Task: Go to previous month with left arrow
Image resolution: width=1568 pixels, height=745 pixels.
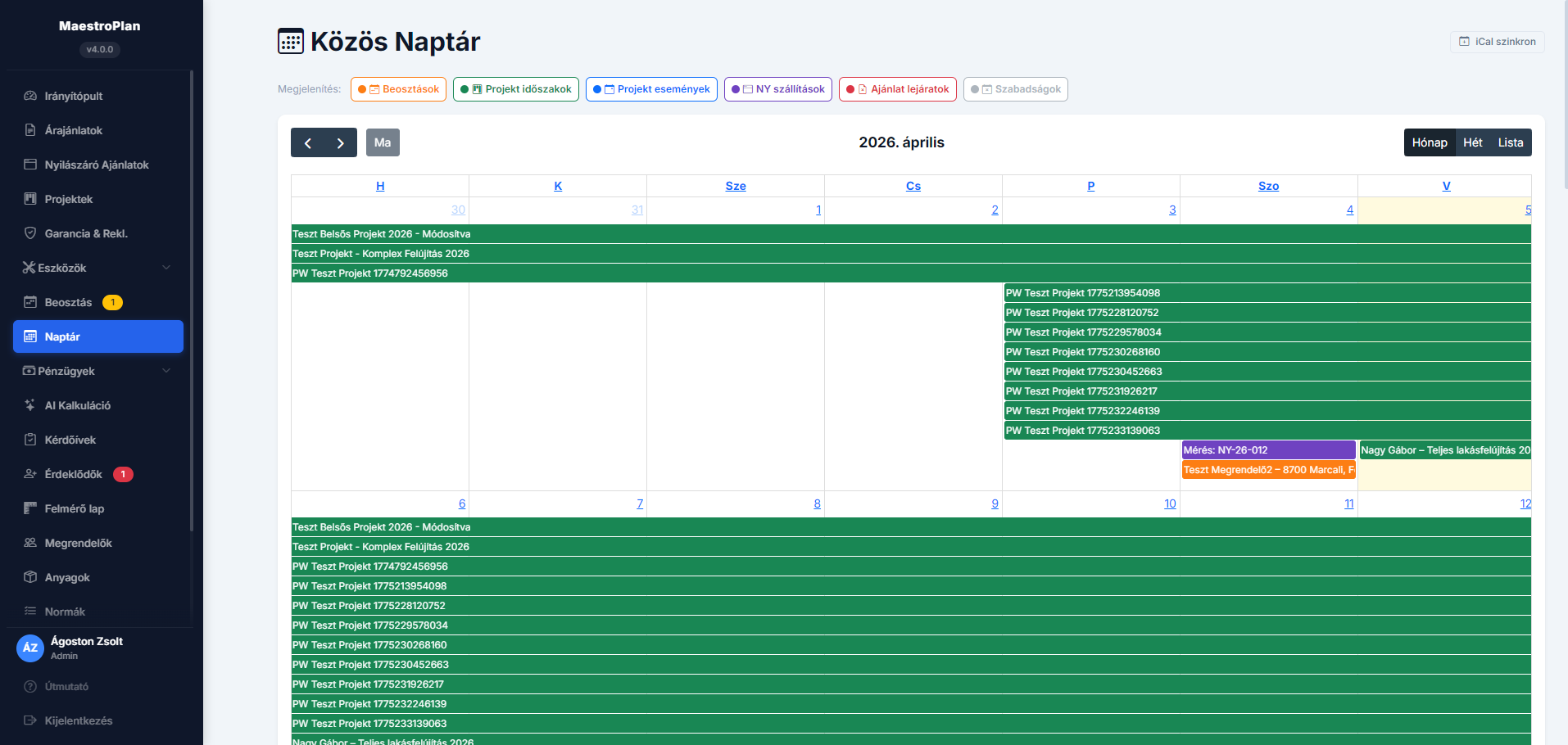Action: point(307,142)
